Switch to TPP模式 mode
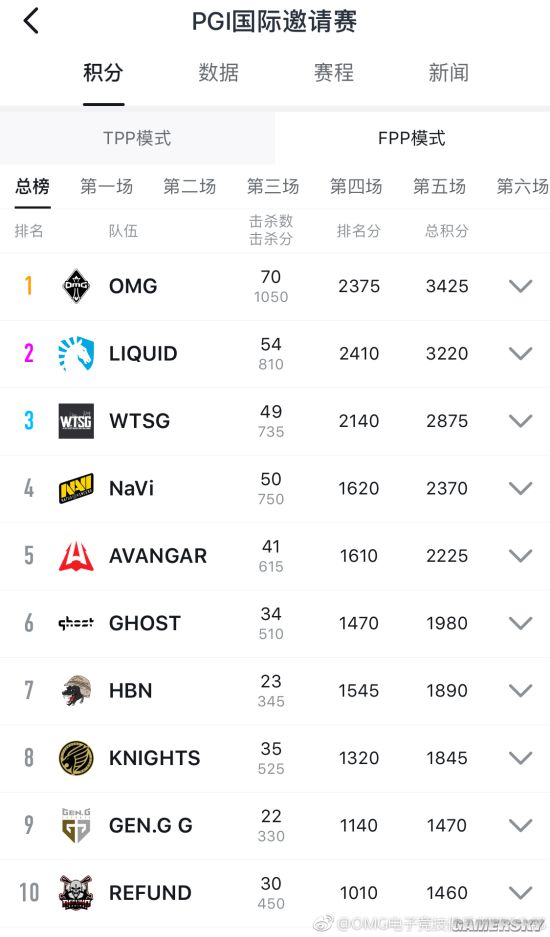 [138, 138]
